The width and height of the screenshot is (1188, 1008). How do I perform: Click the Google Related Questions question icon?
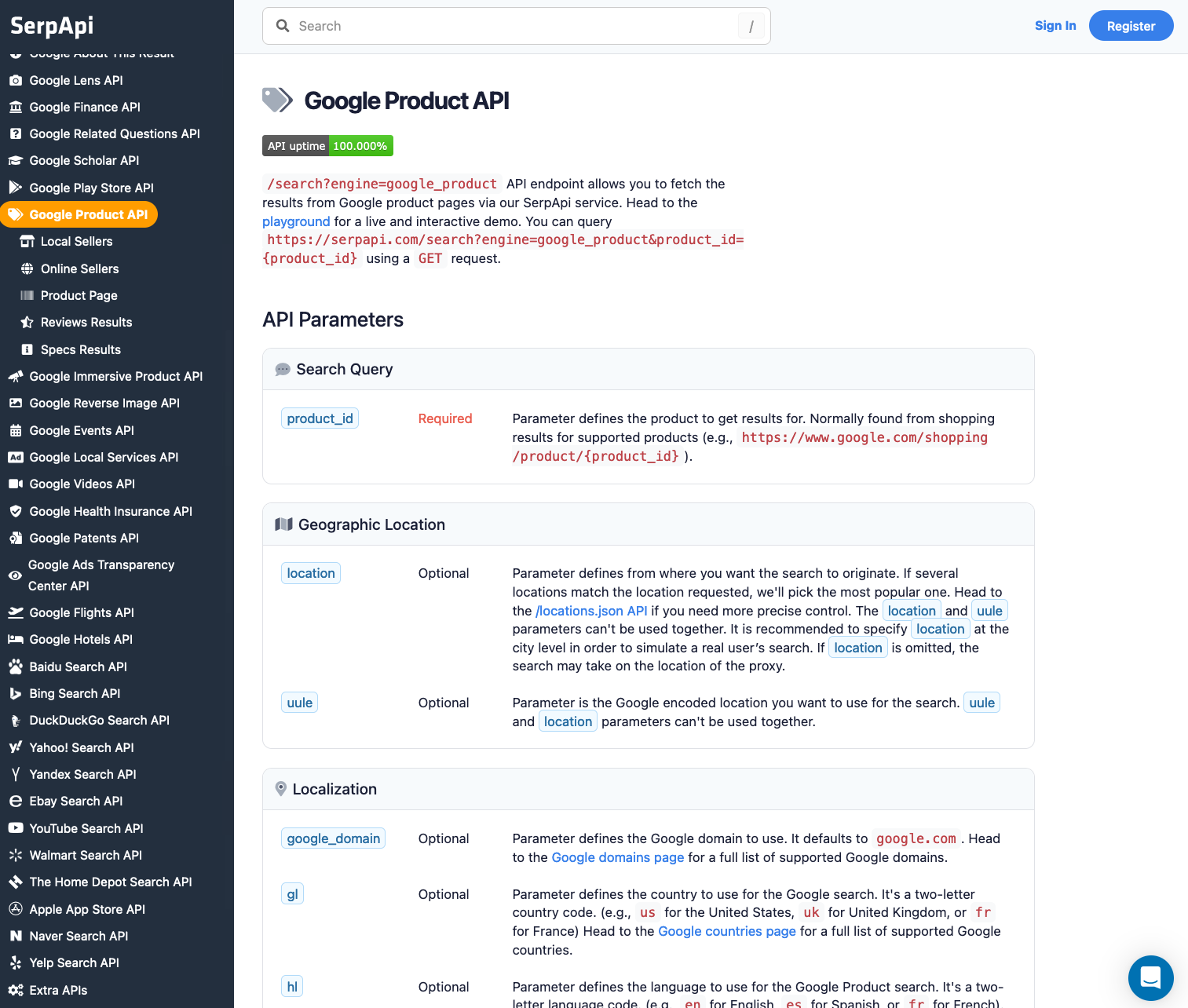pyautogui.click(x=16, y=133)
